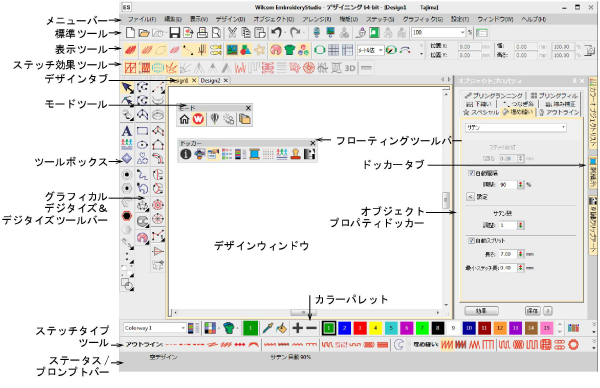Select the black hexagon shape tool
600x388 pixels.
click(x=127, y=216)
